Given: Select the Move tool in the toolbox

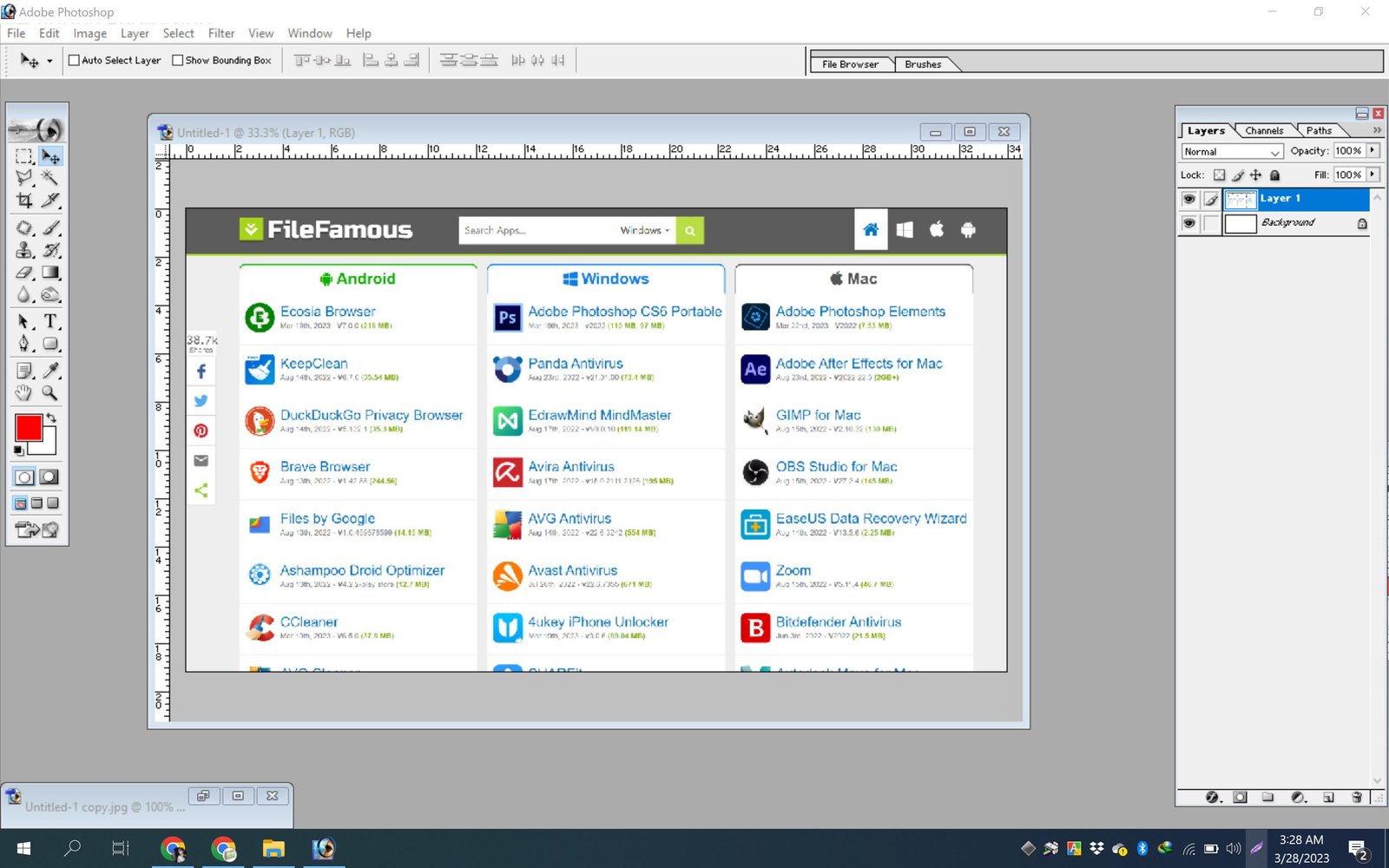Looking at the screenshot, I should (50, 156).
